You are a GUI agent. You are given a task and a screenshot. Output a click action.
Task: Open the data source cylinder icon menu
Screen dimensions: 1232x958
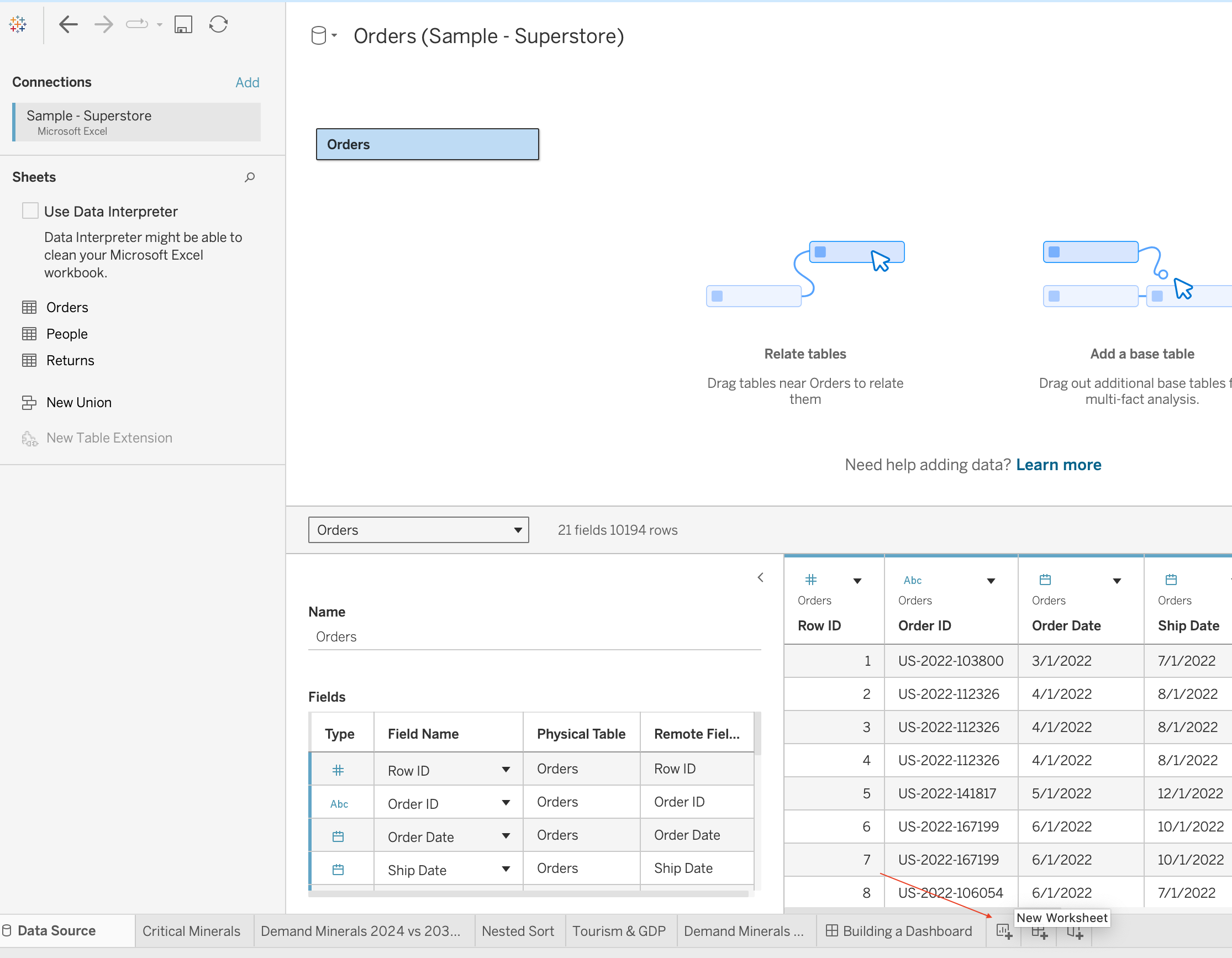coord(324,35)
